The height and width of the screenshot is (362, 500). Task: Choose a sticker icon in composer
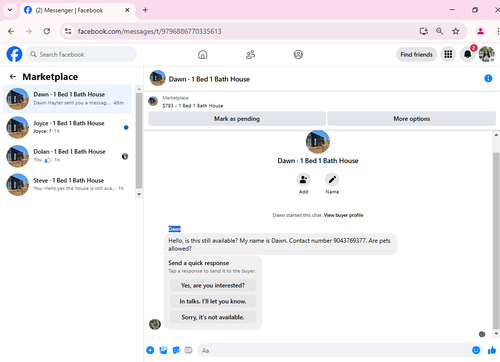(176, 350)
